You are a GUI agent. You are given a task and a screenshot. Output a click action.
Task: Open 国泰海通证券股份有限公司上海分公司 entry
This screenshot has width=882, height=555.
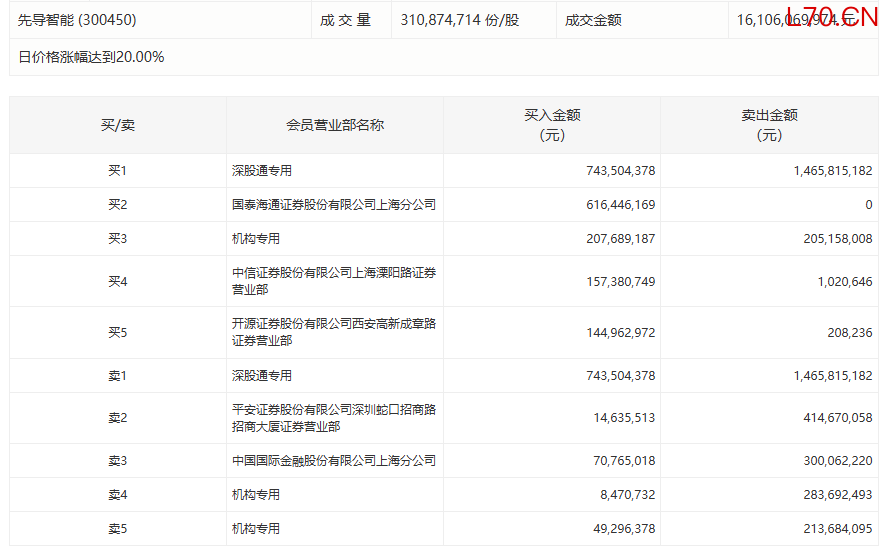click(x=334, y=205)
